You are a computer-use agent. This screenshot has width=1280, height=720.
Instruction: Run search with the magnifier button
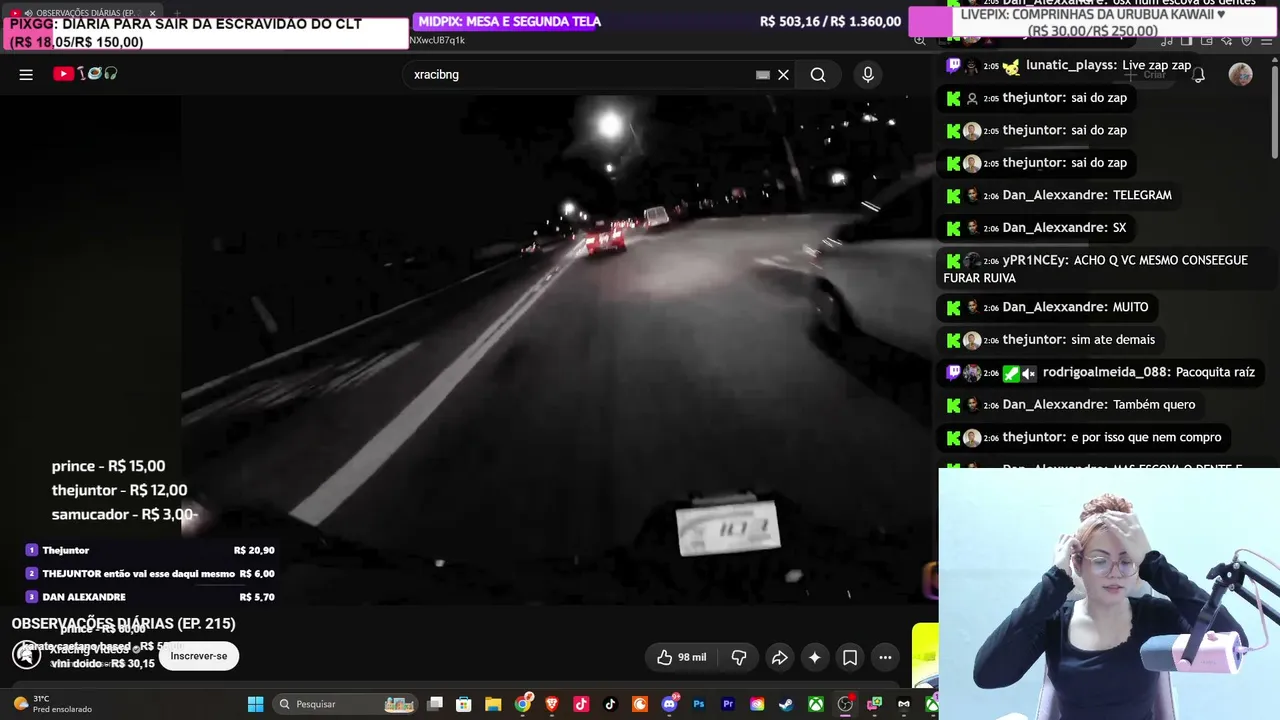(818, 75)
